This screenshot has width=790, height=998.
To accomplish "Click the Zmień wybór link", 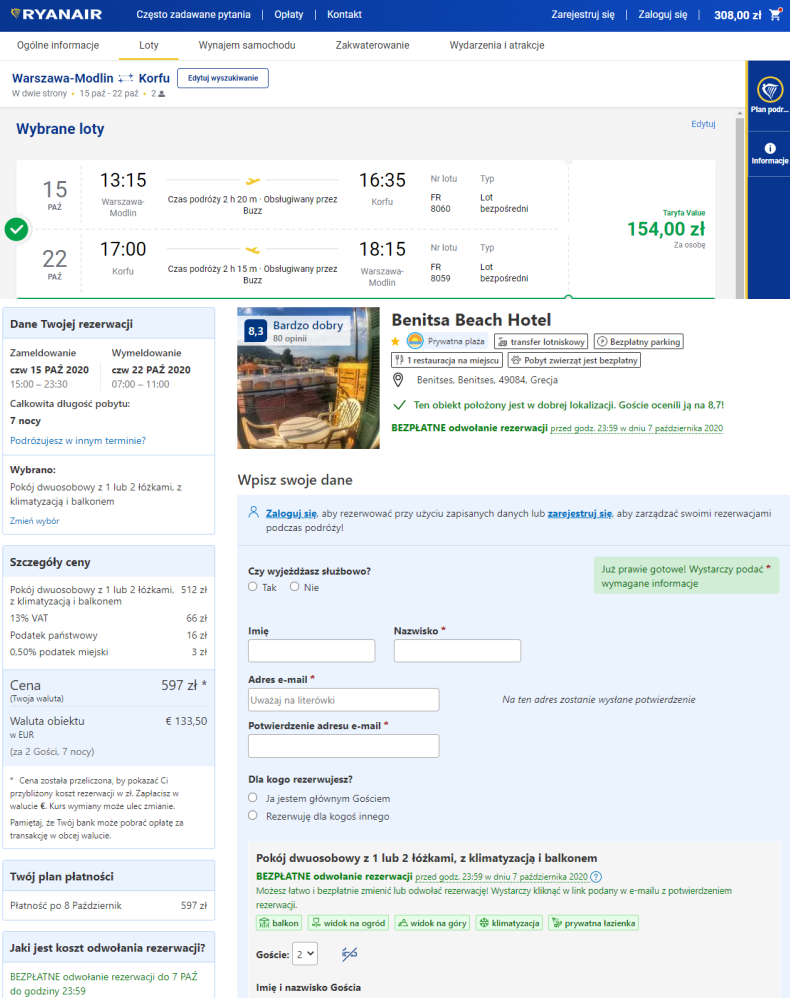I will click(34, 521).
